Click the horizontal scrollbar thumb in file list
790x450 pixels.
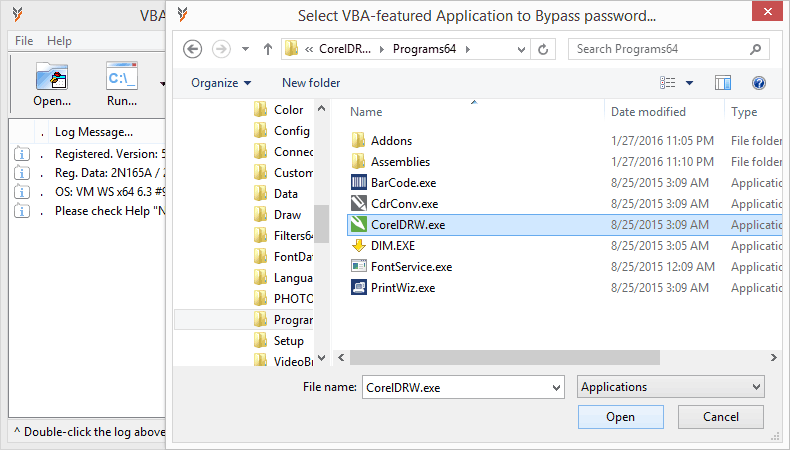(505, 357)
